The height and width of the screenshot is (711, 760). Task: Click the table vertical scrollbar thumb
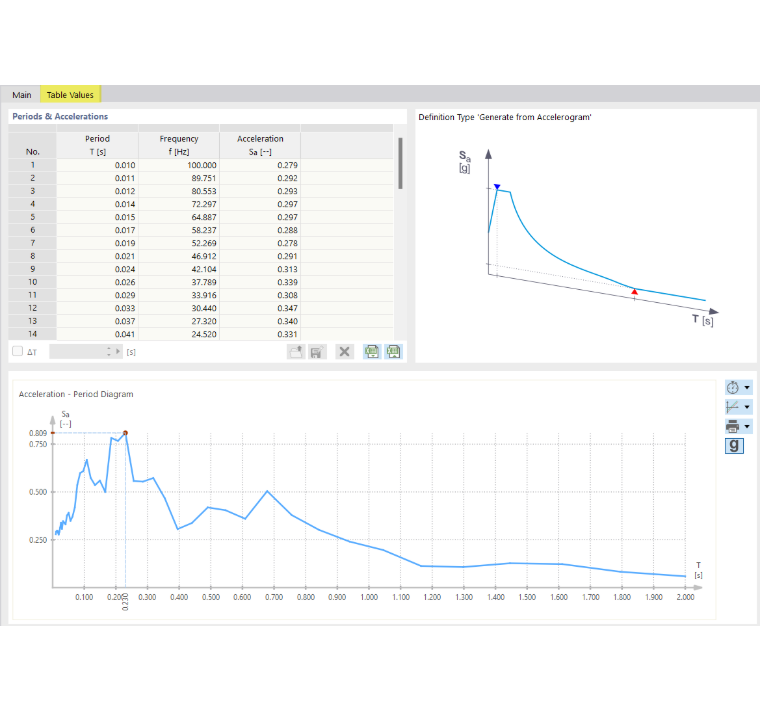pyautogui.click(x=400, y=163)
